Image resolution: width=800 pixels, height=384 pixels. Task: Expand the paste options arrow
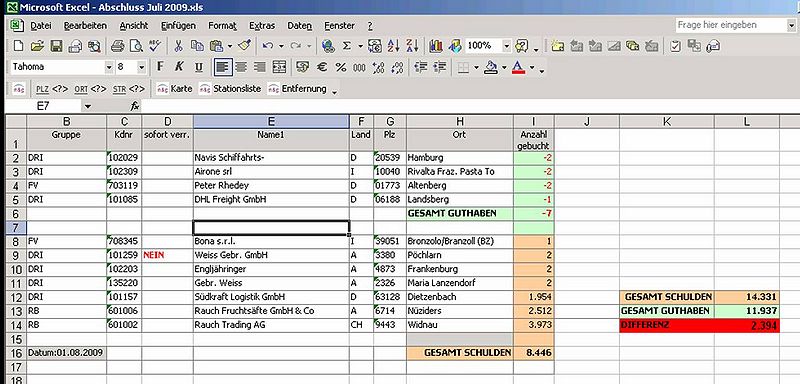(230, 46)
